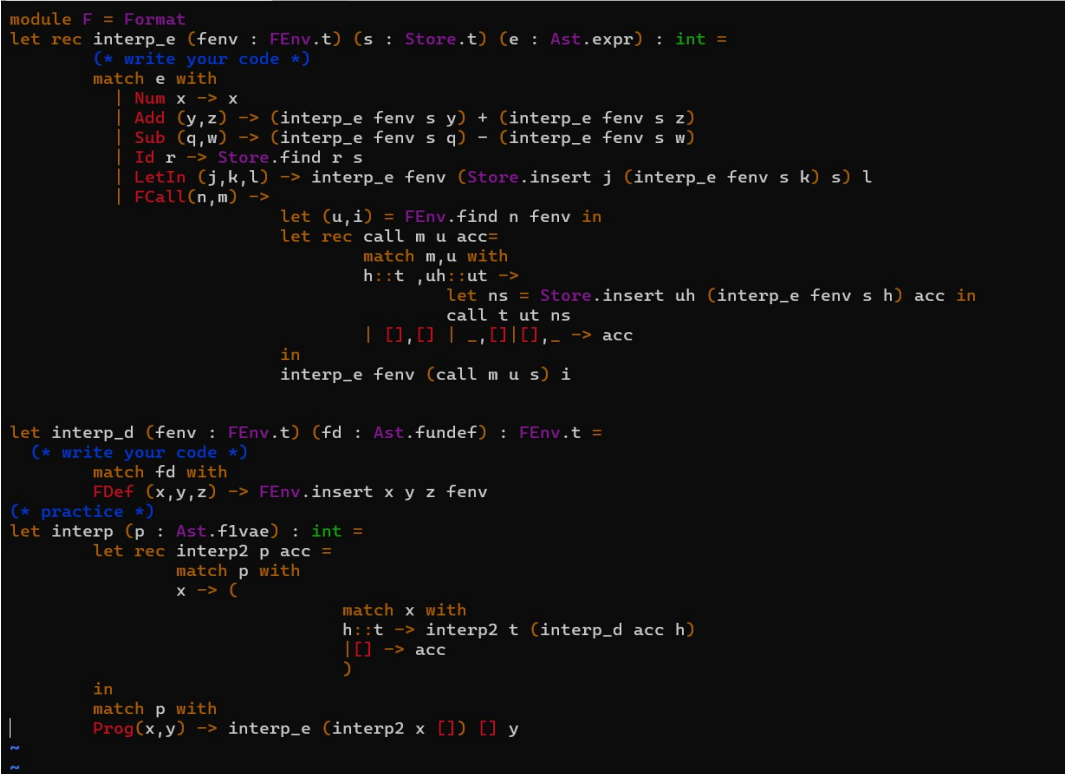Click the 'h::t ,uh::ut ->' pattern
The image size is (1065, 774).
441,276
